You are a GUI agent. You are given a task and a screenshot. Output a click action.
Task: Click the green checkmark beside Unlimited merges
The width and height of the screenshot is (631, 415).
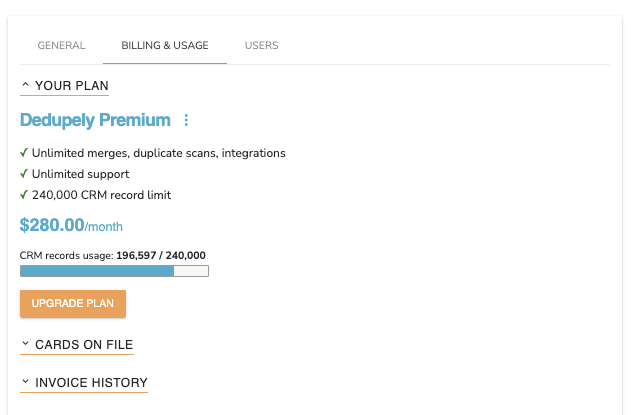click(24, 153)
